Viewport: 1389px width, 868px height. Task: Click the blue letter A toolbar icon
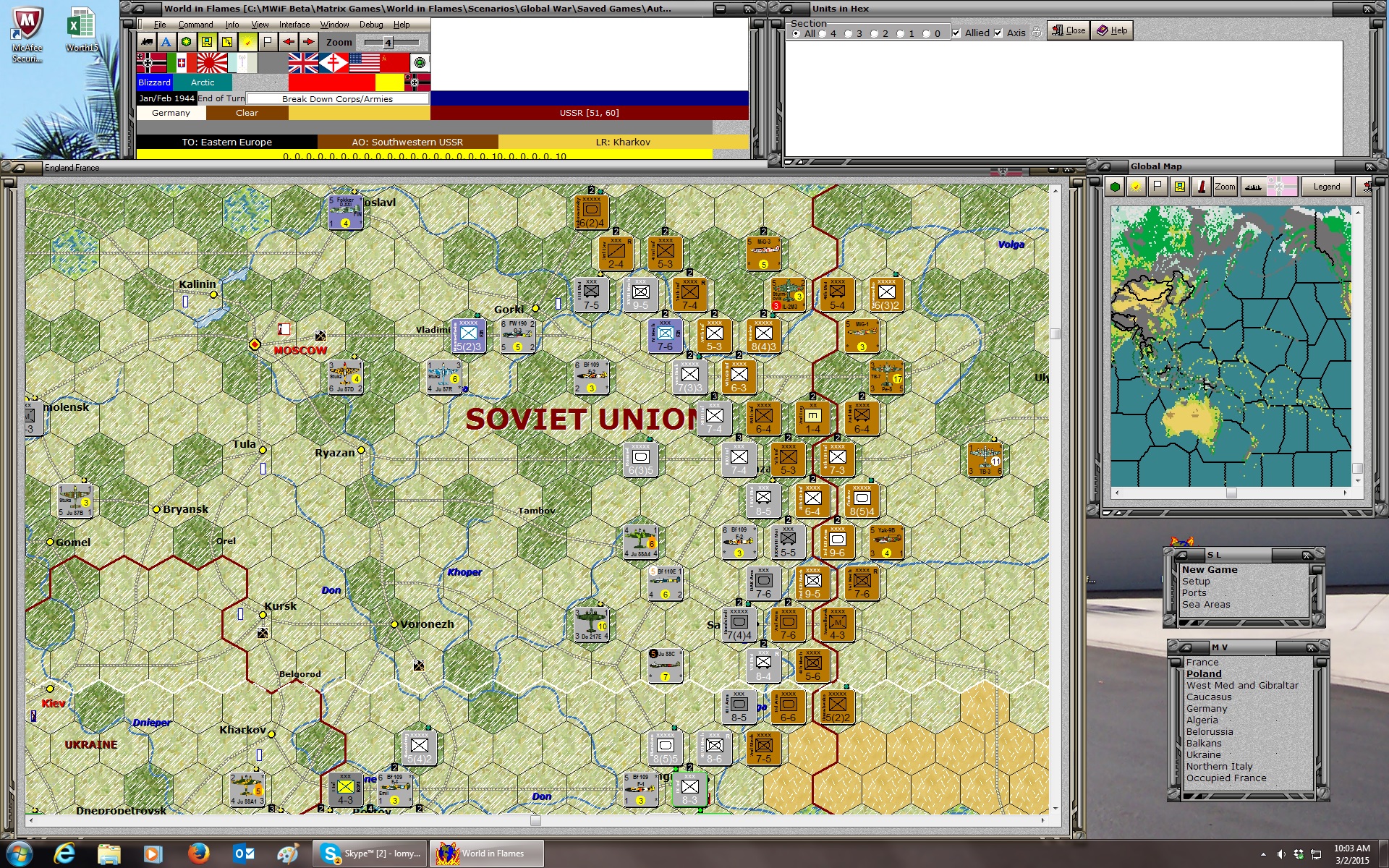tap(166, 42)
